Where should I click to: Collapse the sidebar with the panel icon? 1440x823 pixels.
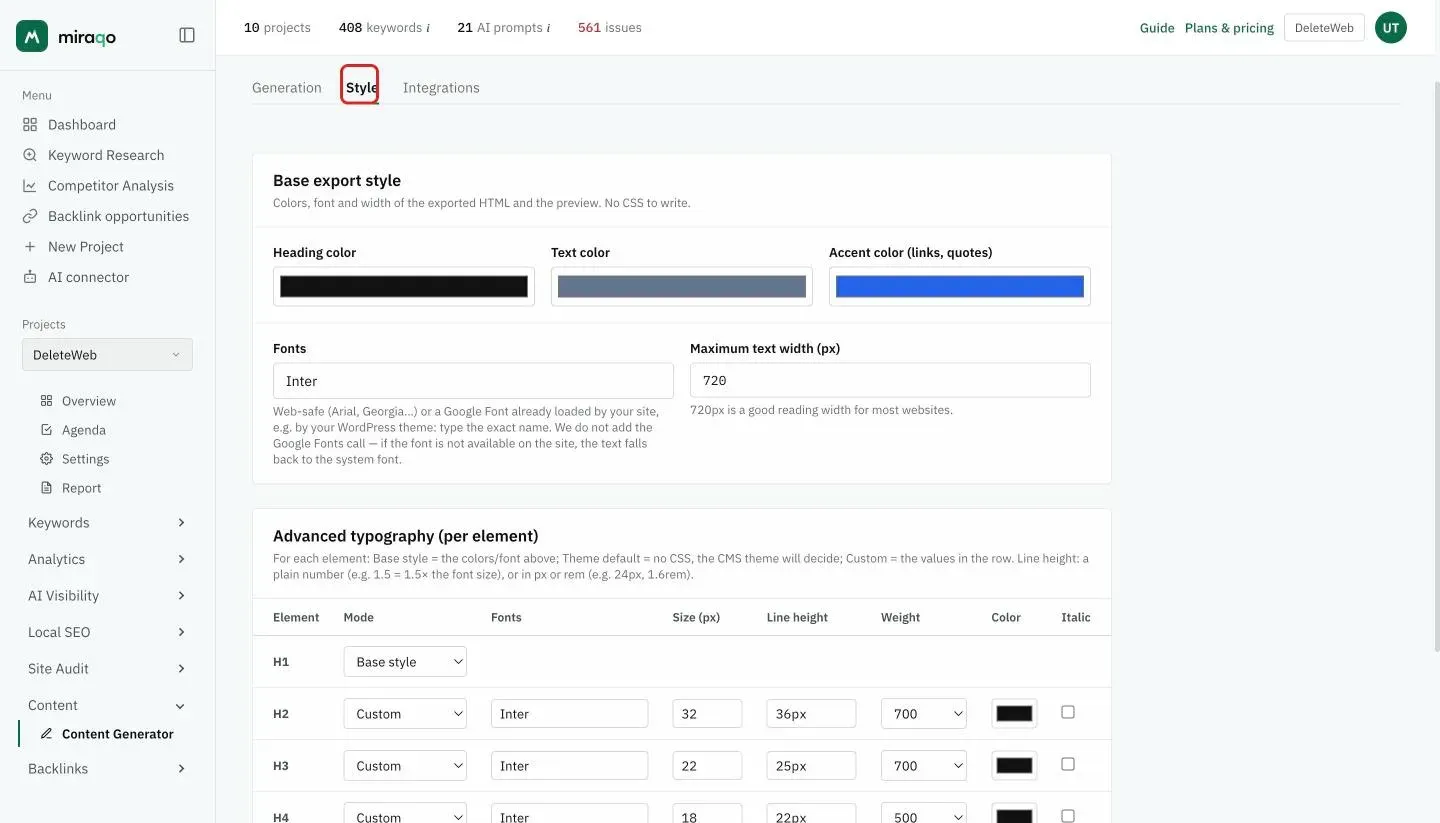pyautogui.click(x=187, y=35)
